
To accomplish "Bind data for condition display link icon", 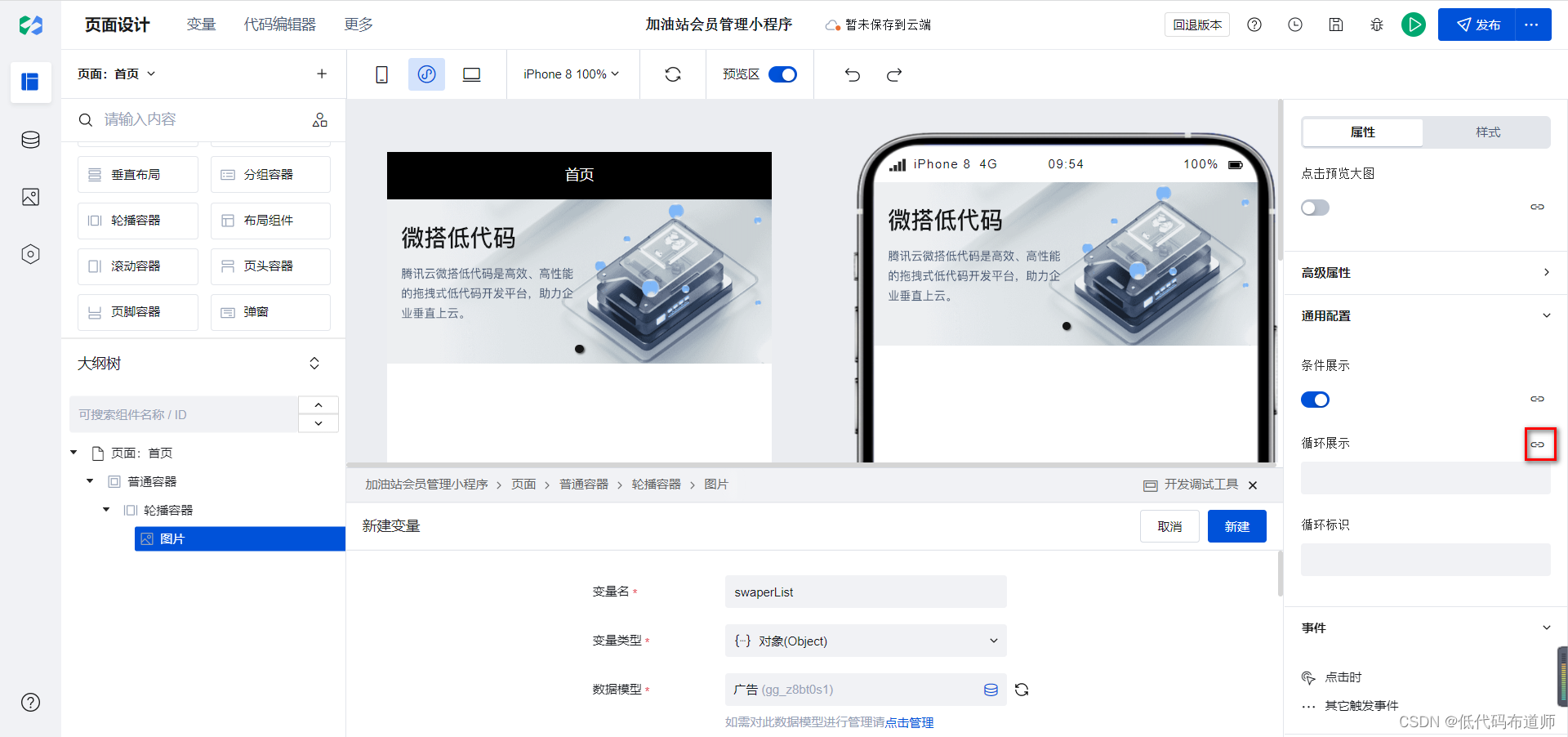I will [x=1538, y=399].
